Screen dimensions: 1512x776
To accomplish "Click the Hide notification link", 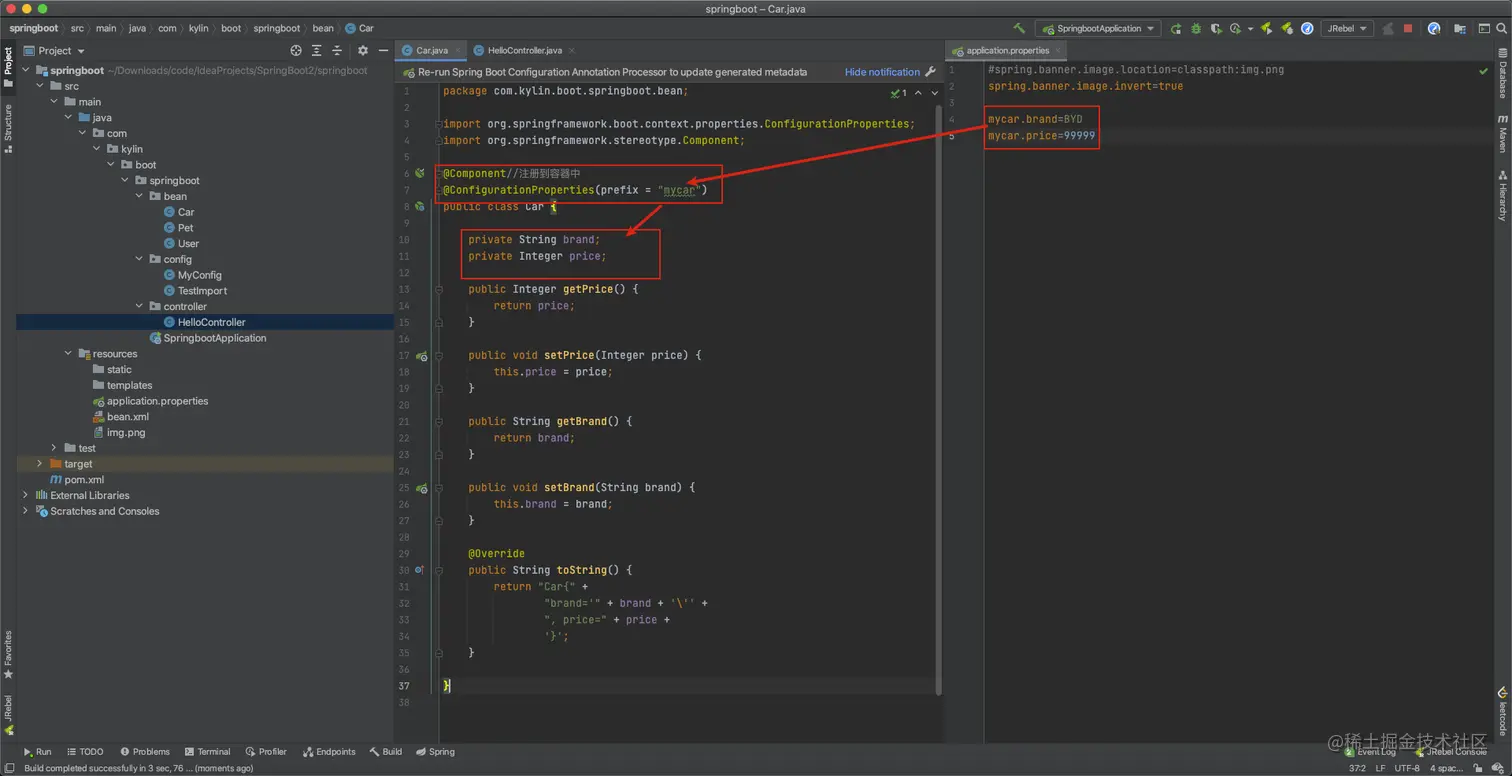I will (x=882, y=72).
